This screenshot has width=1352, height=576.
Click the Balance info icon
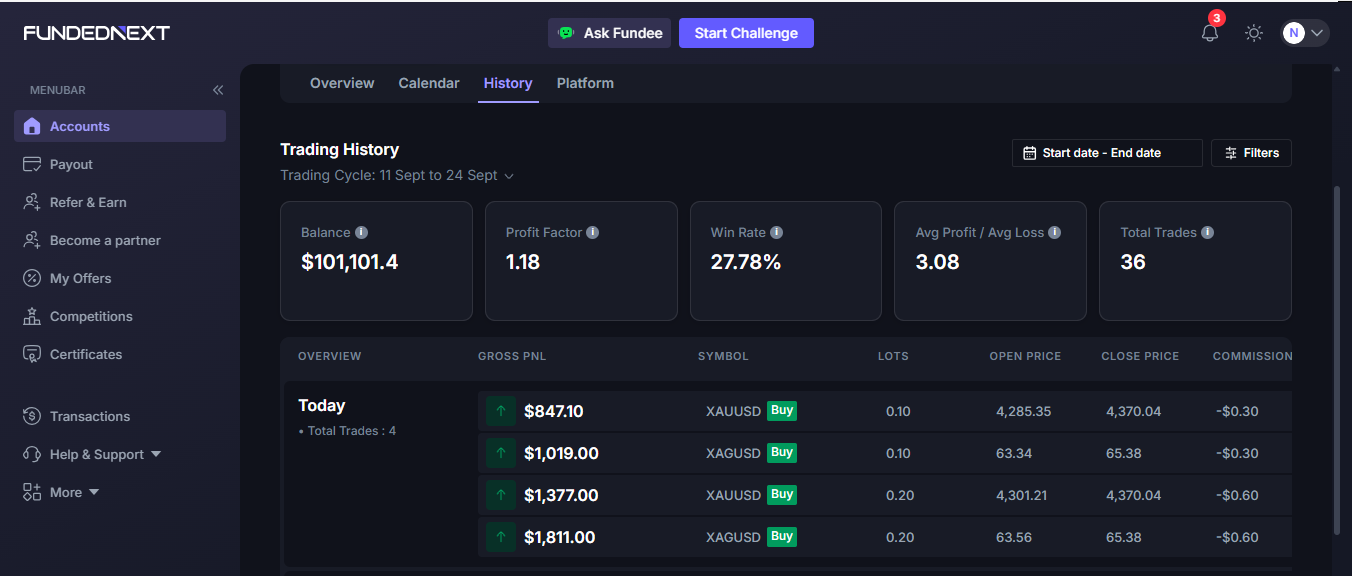point(362,232)
